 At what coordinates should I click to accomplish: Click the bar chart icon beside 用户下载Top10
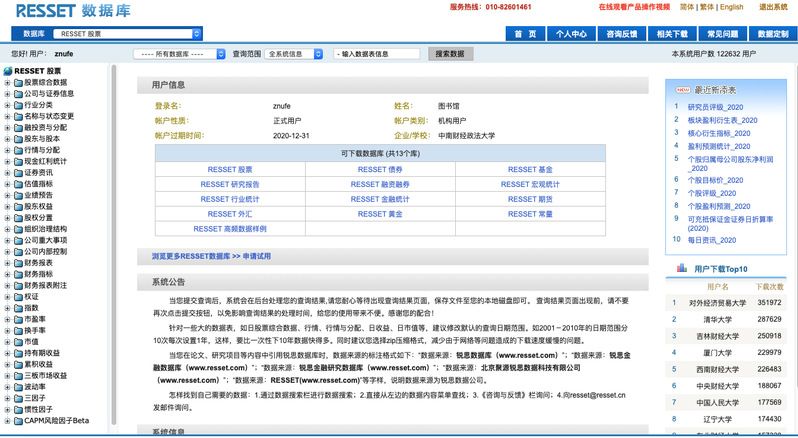point(681,268)
